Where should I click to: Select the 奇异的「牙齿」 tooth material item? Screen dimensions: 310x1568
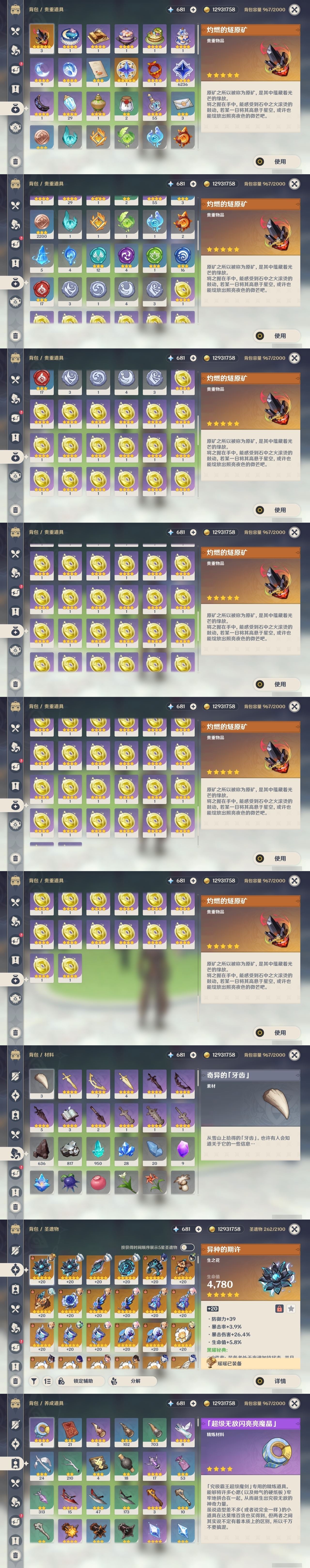(41, 1084)
